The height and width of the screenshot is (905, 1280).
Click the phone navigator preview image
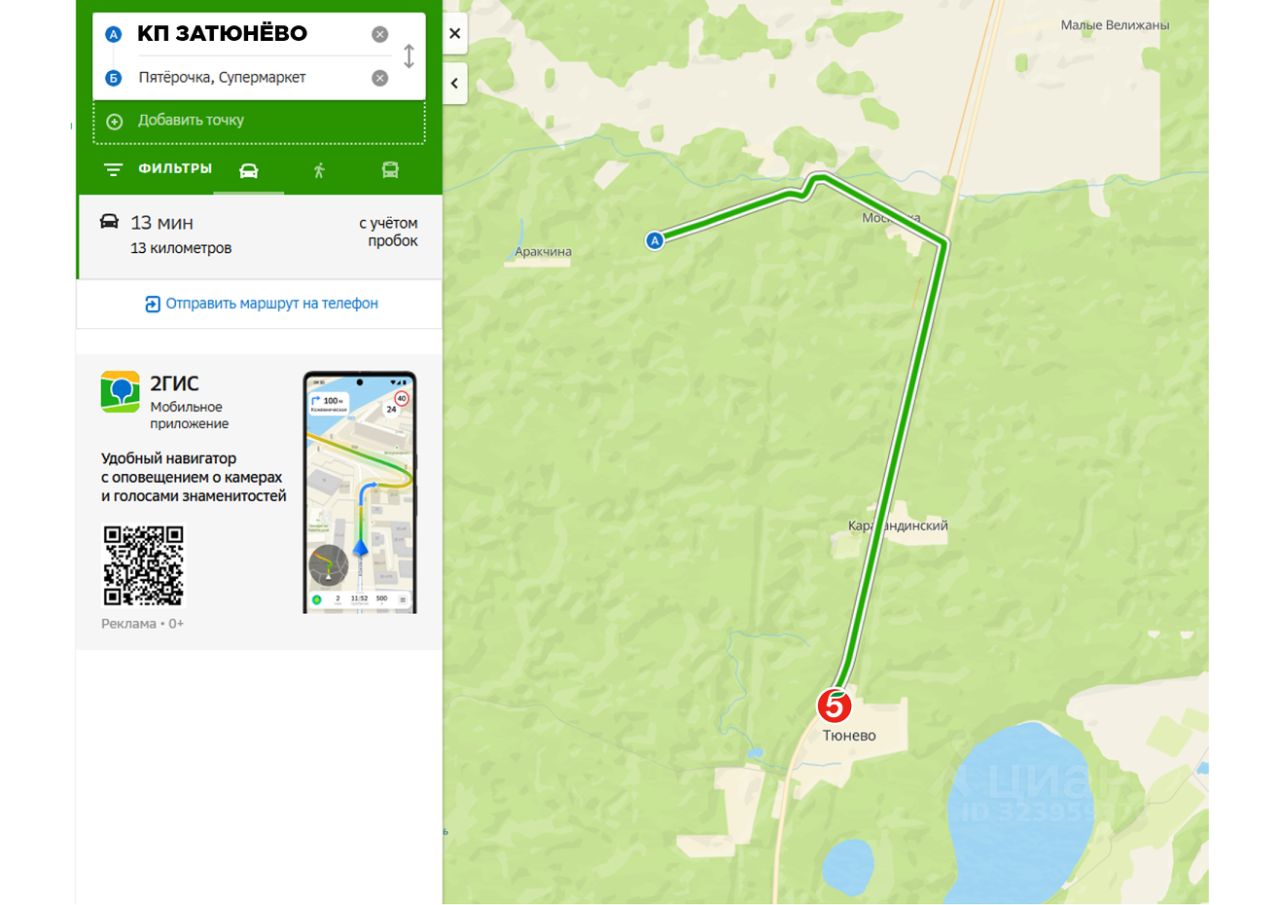point(360,492)
